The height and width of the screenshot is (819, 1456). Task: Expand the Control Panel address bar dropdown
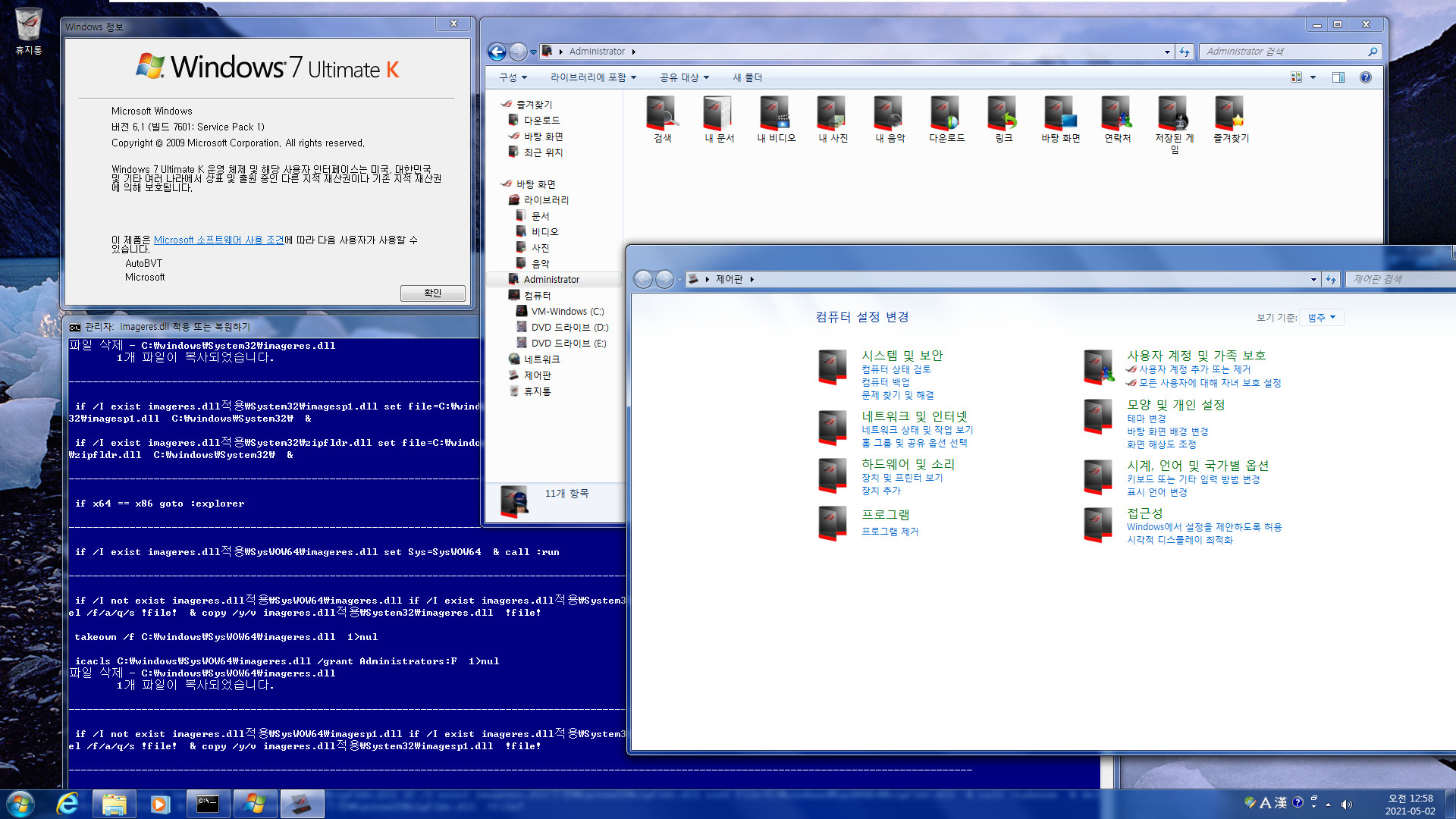[1313, 279]
